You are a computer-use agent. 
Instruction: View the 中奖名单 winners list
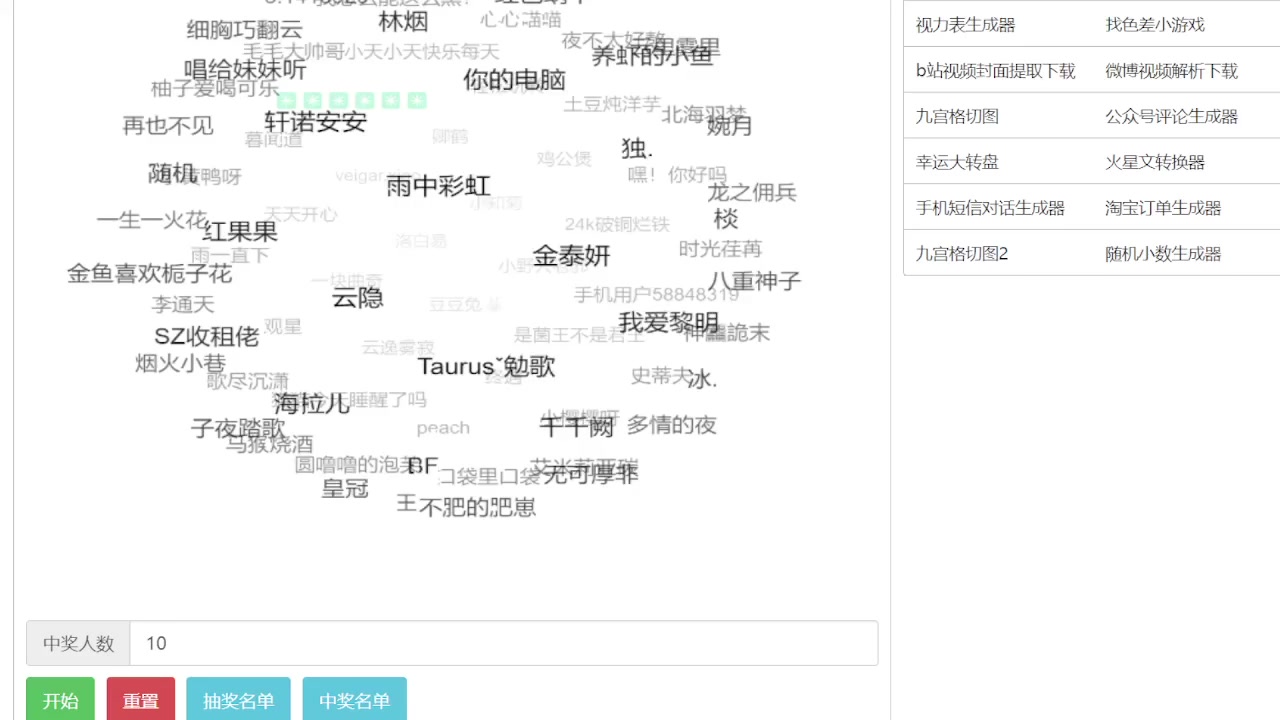354,700
